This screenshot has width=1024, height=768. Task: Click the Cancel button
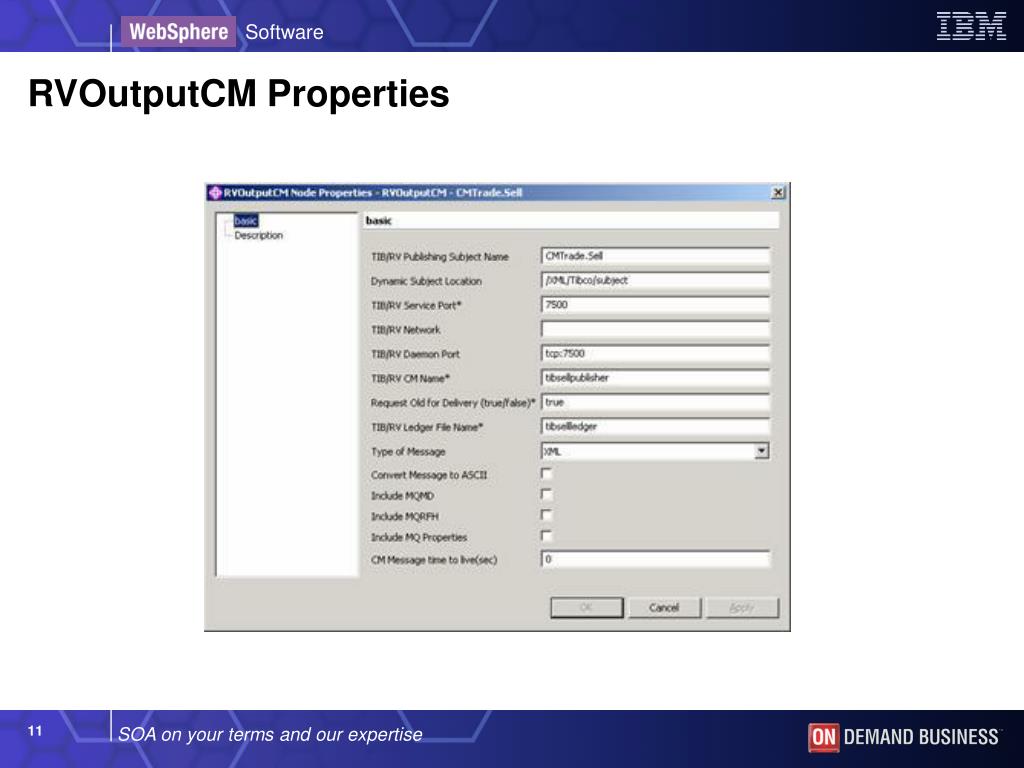(x=664, y=607)
